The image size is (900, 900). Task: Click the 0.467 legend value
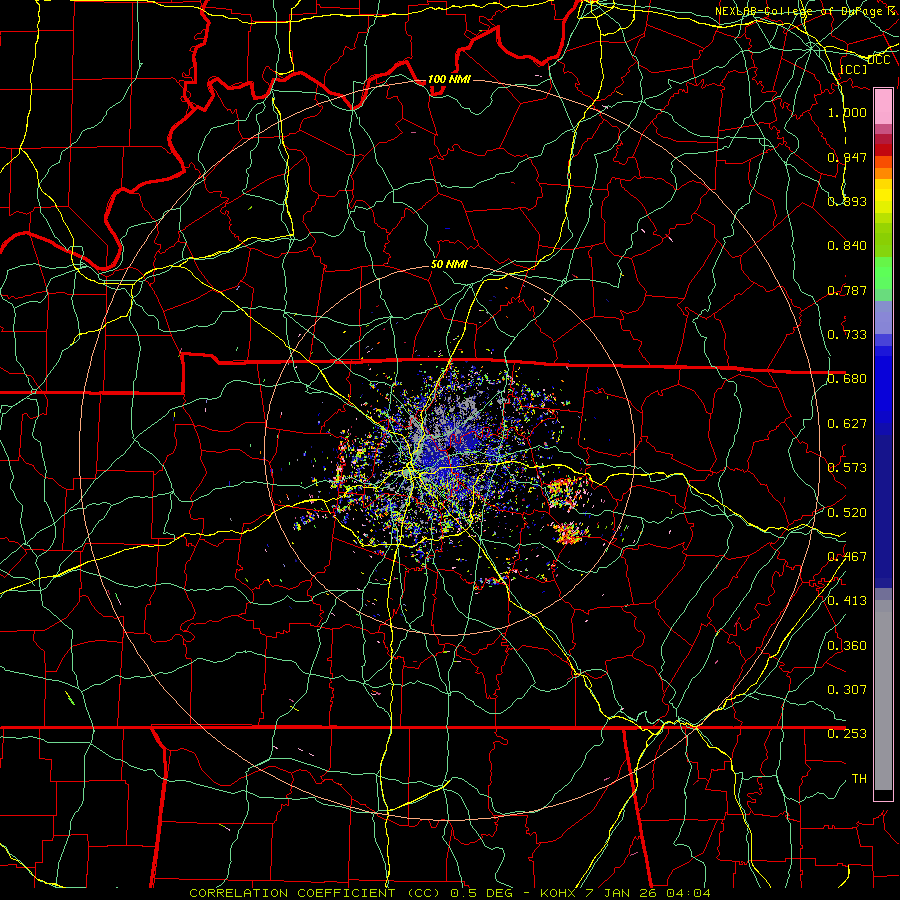(847, 557)
